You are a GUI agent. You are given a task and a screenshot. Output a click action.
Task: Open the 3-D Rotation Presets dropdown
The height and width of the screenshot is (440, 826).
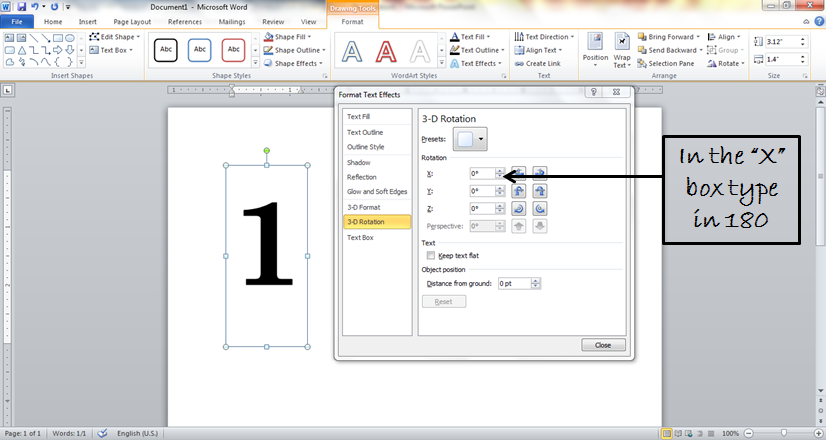coord(469,139)
